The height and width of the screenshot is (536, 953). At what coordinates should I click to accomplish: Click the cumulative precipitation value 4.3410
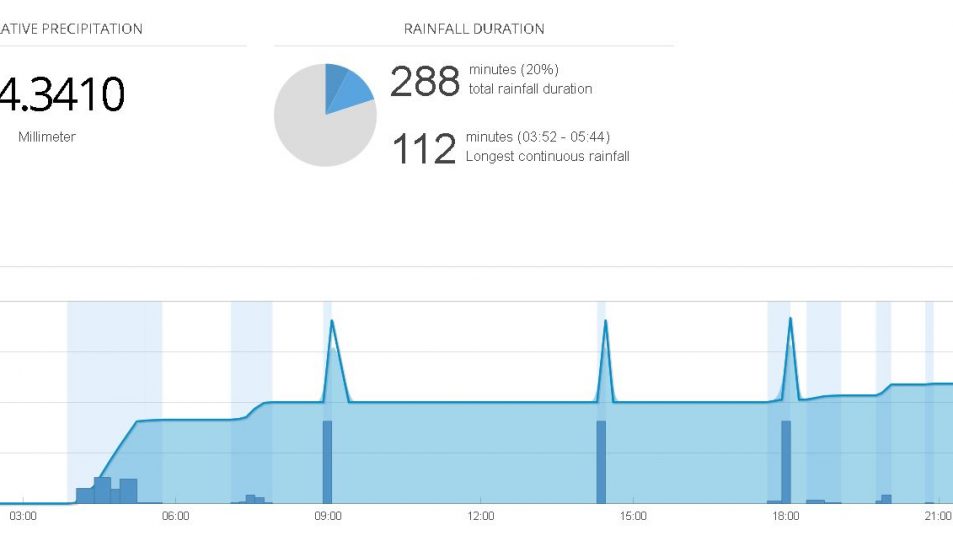tap(62, 95)
